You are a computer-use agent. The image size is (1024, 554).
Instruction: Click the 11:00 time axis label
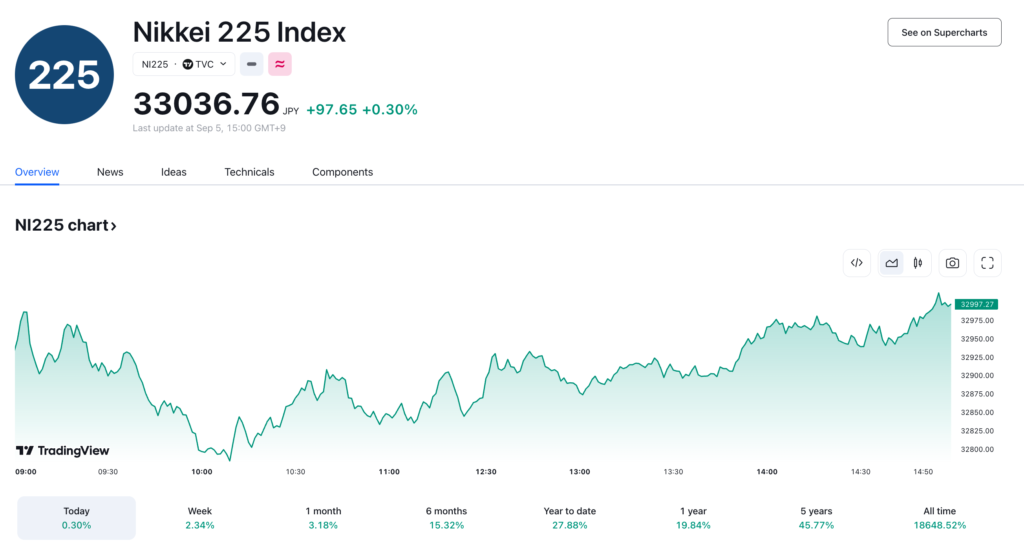coord(389,472)
